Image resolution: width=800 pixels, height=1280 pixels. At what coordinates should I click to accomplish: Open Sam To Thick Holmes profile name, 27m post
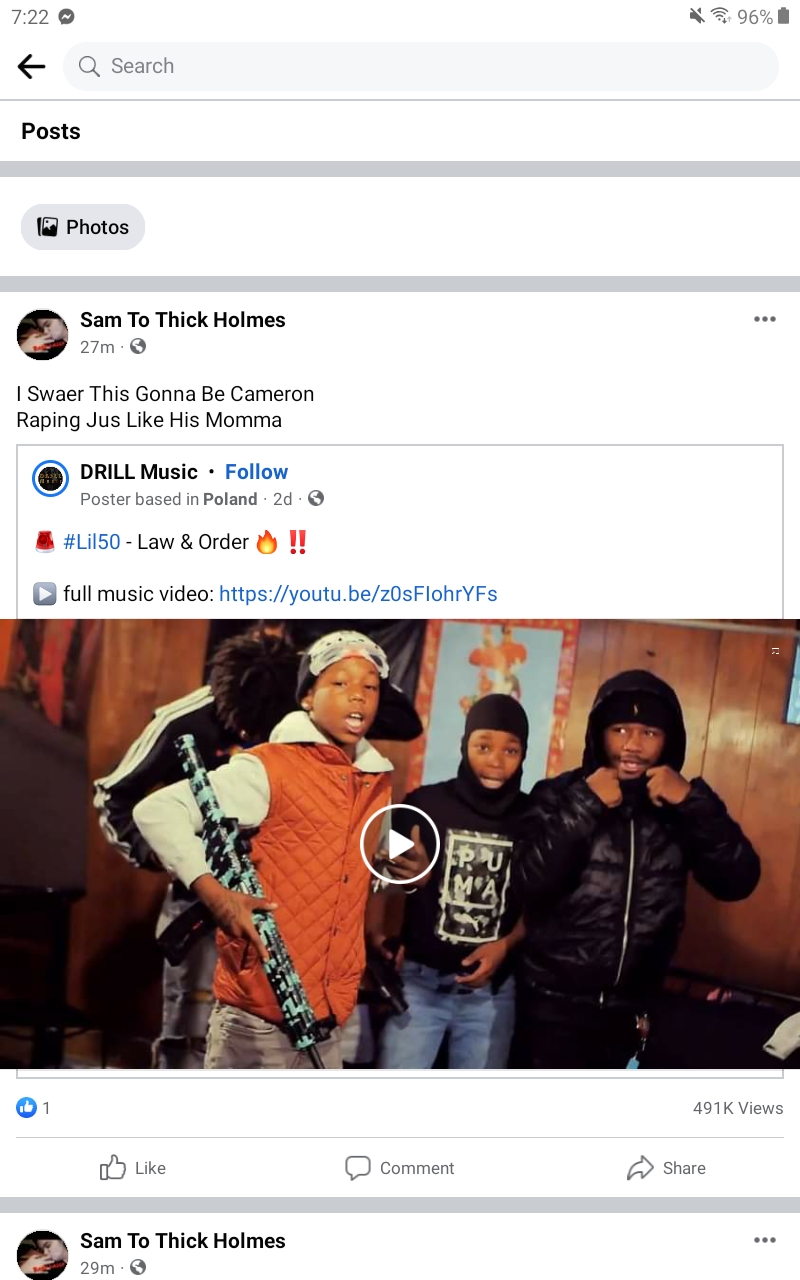pos(183,320)
